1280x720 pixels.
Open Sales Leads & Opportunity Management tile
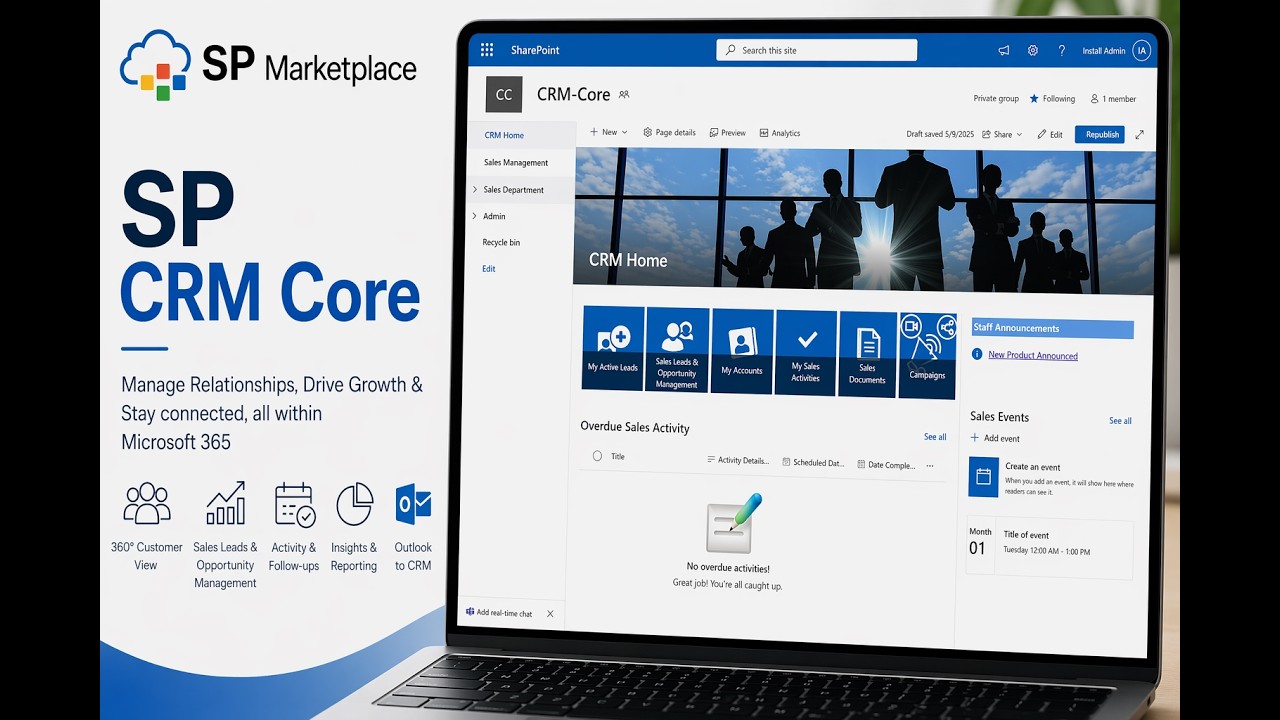click(677, 350)
